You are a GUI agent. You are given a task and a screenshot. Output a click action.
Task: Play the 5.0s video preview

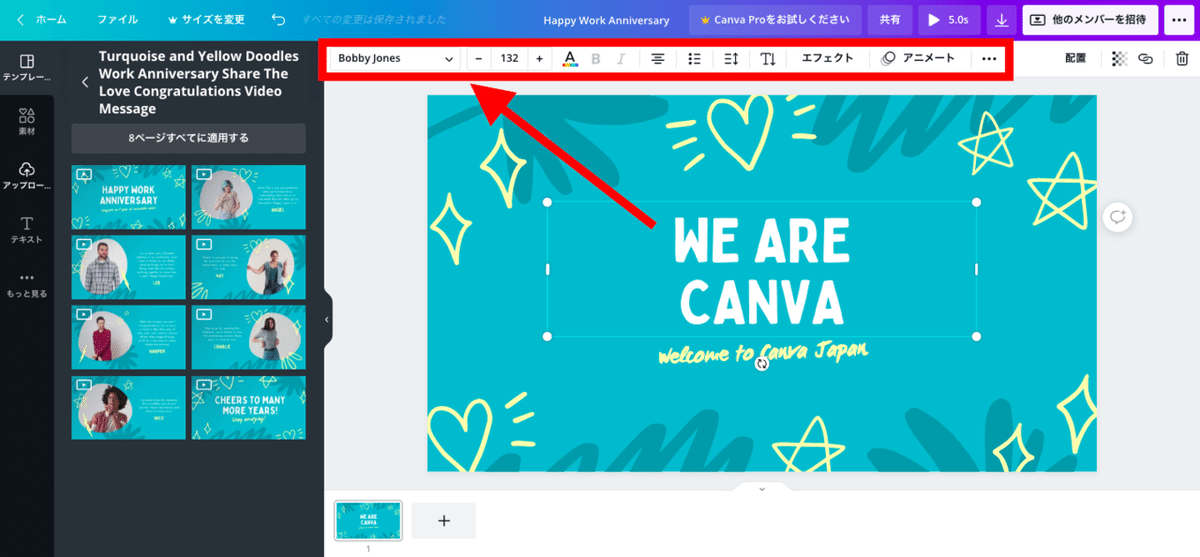pos(949,20)
